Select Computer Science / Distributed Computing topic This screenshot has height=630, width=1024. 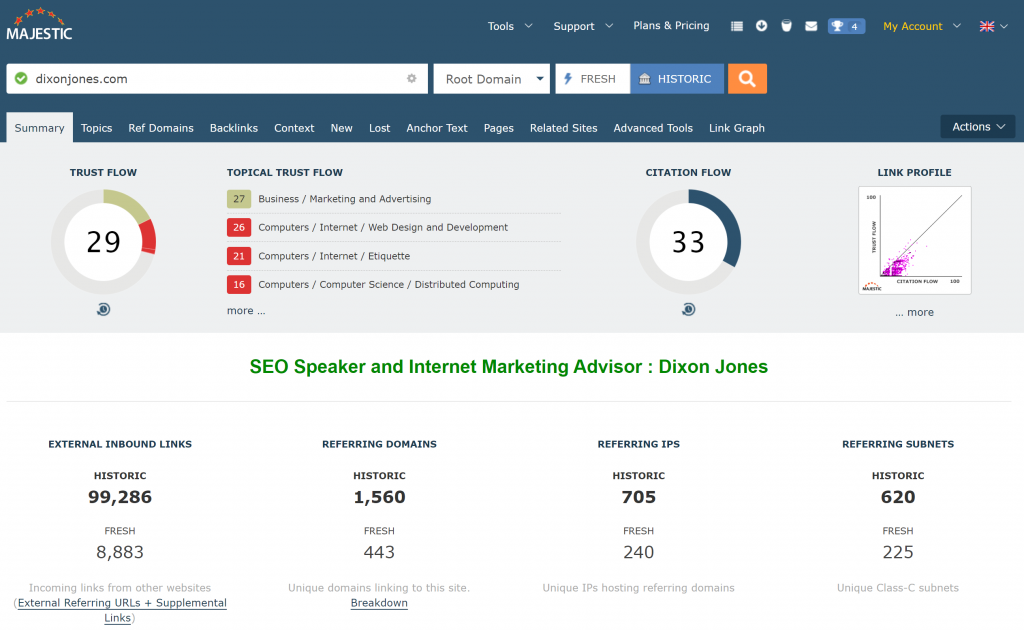(389, 285)
